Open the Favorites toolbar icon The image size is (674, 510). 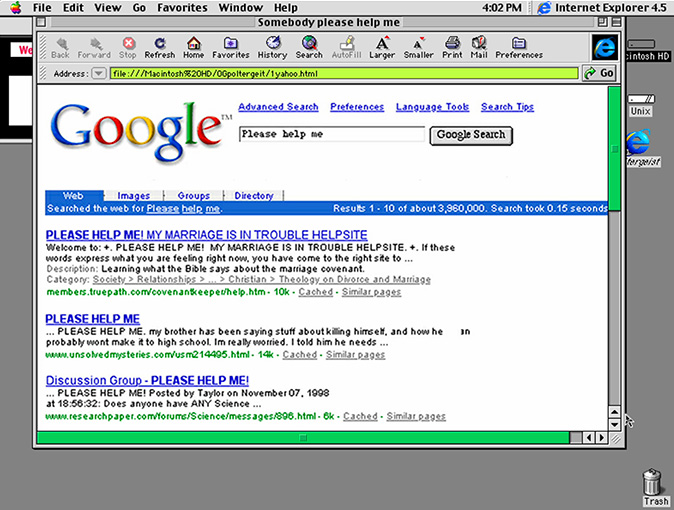[231, 46]
